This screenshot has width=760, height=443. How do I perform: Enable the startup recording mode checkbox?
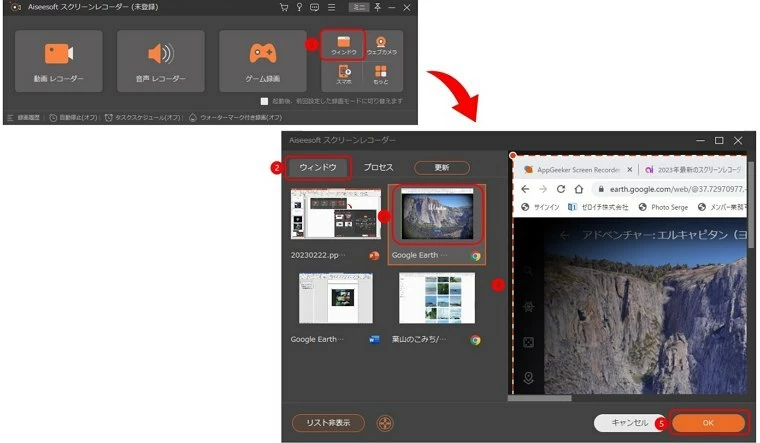point(264,101)
